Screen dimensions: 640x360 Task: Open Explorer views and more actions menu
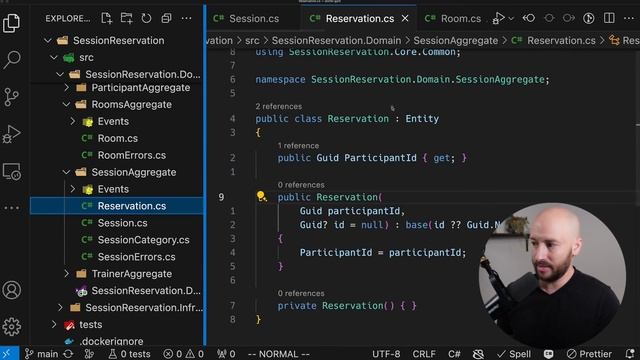coord(187,18)
